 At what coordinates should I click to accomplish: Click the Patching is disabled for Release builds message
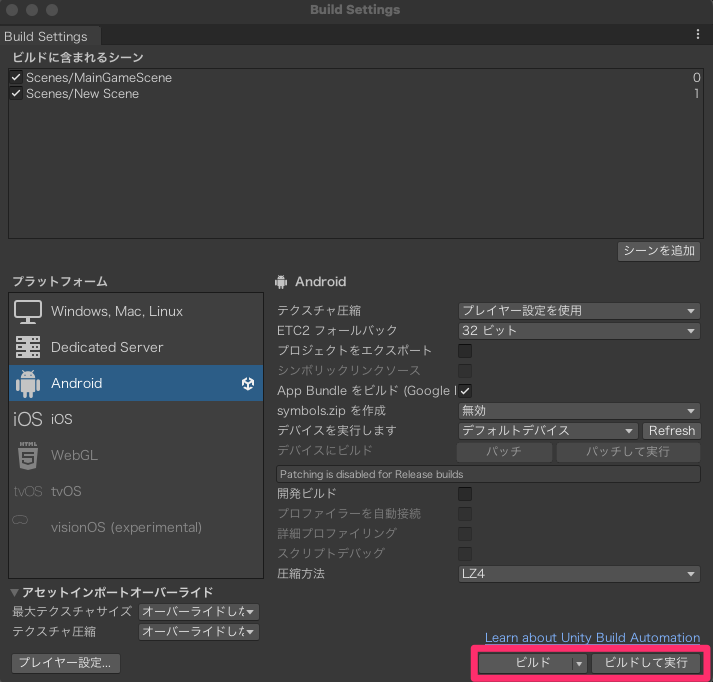point(488,475)
